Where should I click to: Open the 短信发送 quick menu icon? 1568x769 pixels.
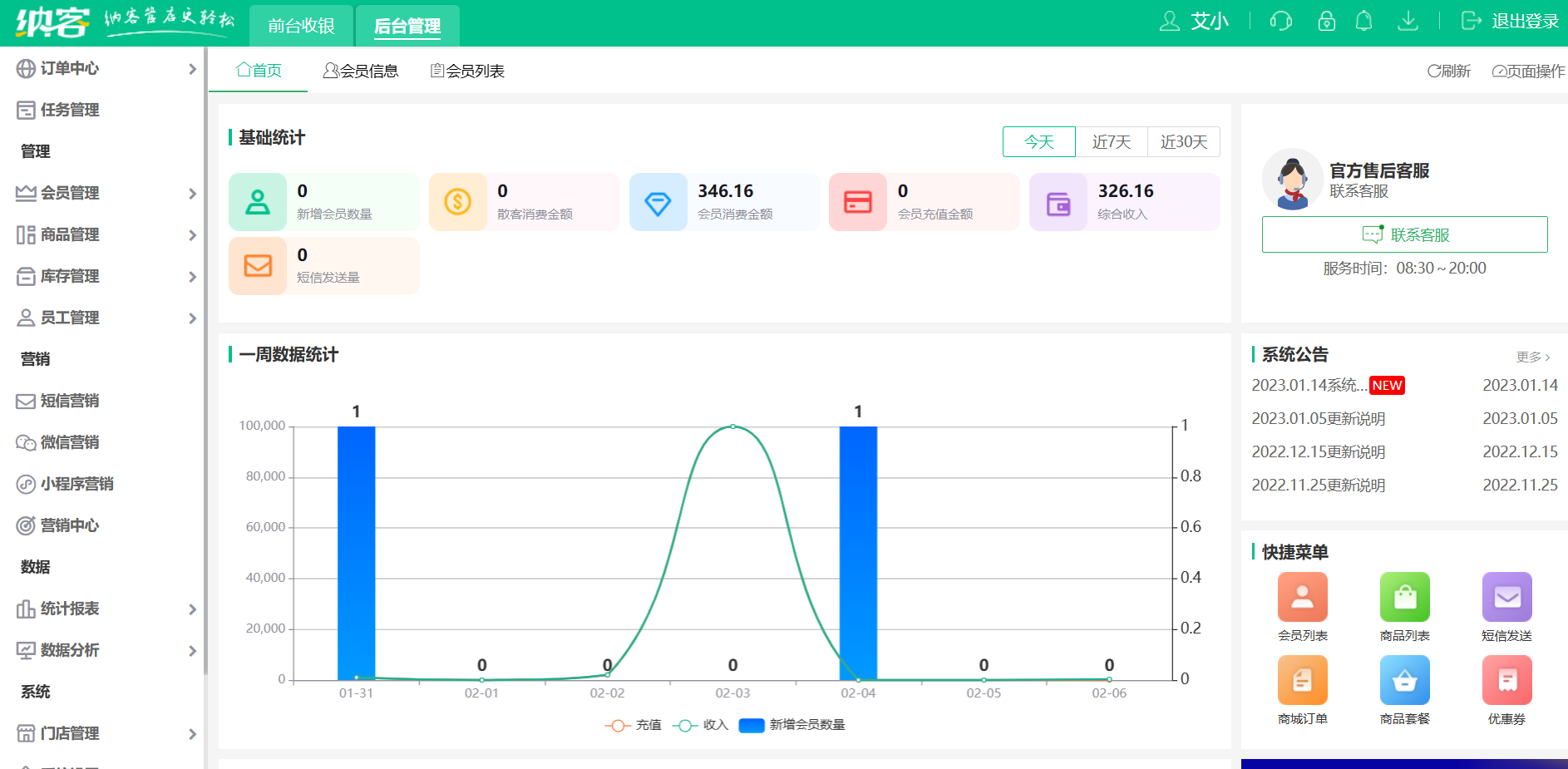[1506, 597]
